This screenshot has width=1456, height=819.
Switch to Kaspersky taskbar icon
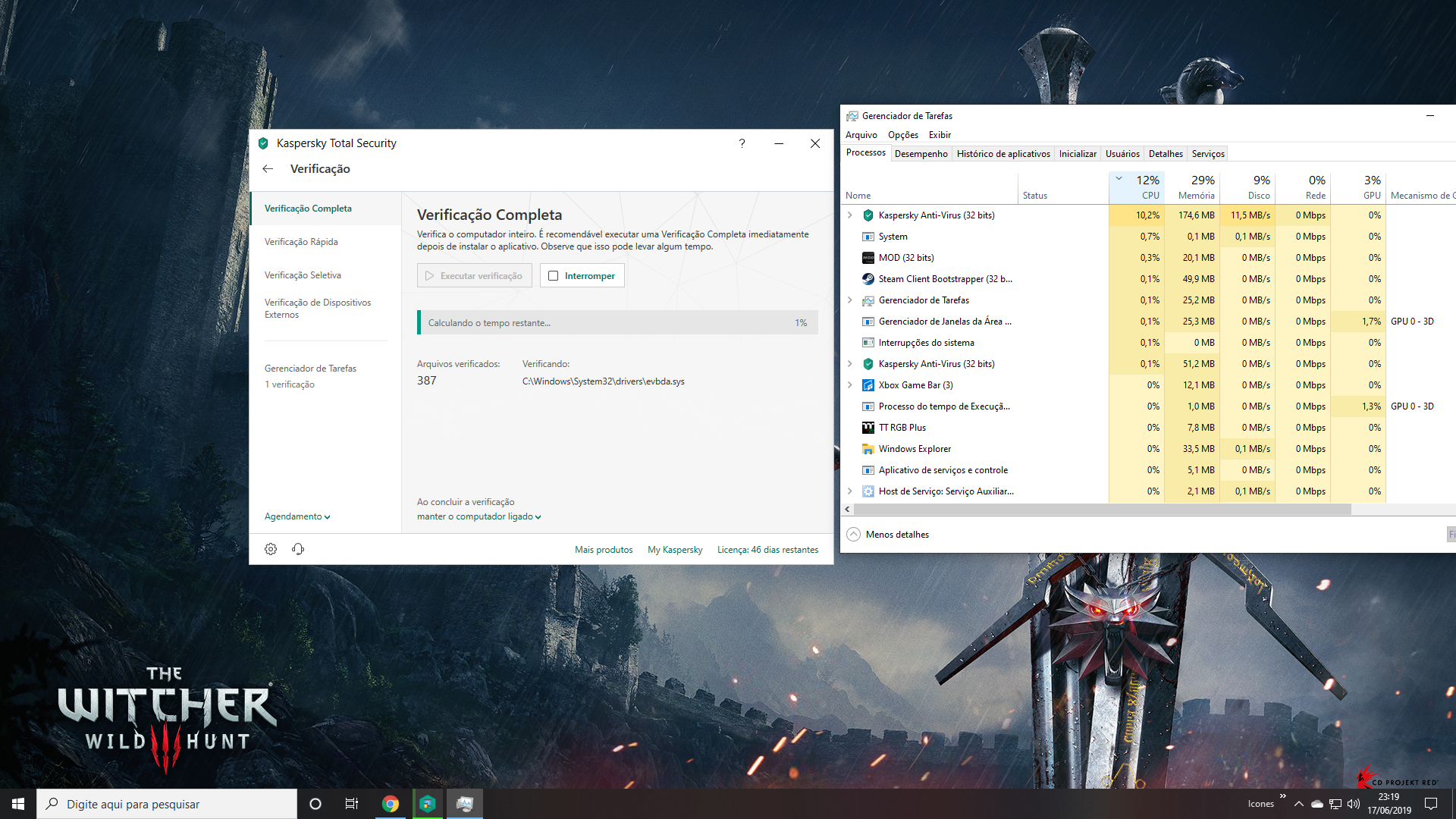point(428,804)
